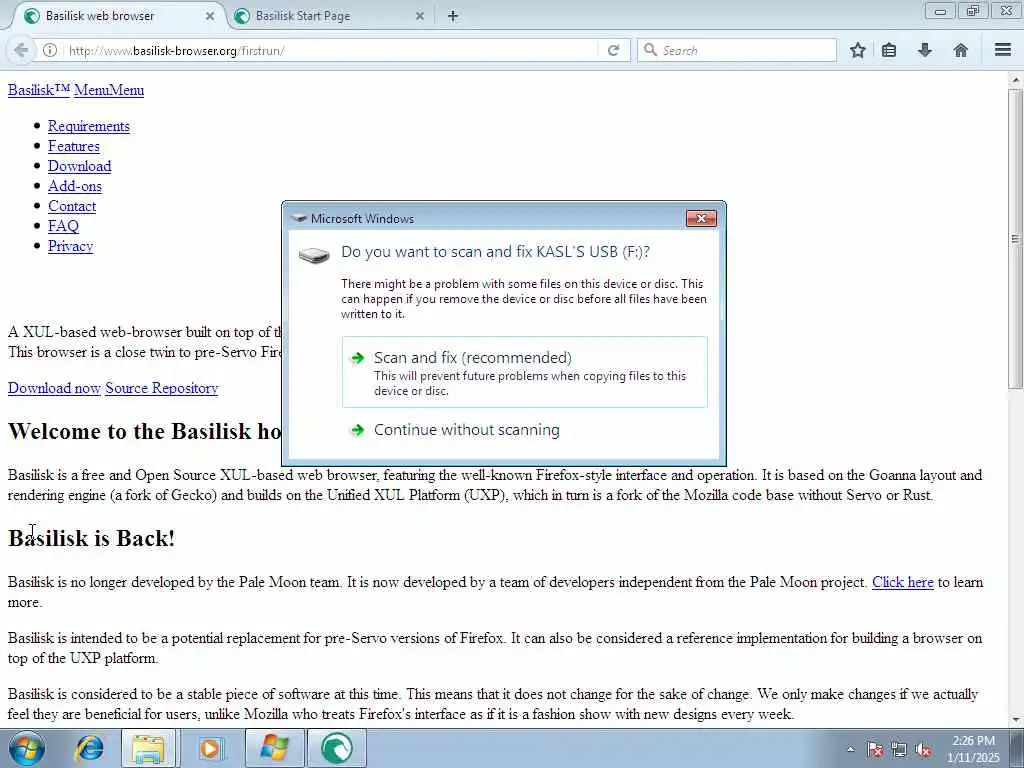Image resolution: width=1024 pixels, height=768 pixels.
Task: Close the Microsoft Windows dialog
Action: coord(701,218)
